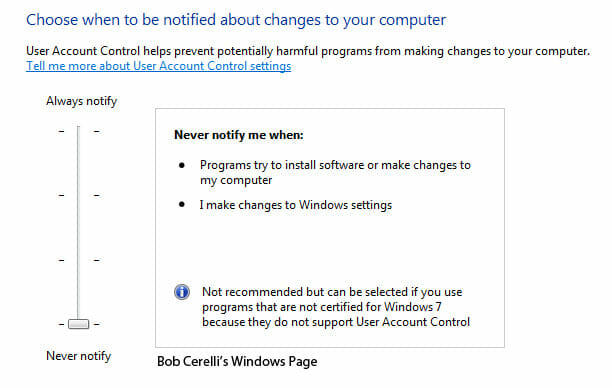
Task: Click the dash just left of the slider thumb
Action: pos(61,324)
